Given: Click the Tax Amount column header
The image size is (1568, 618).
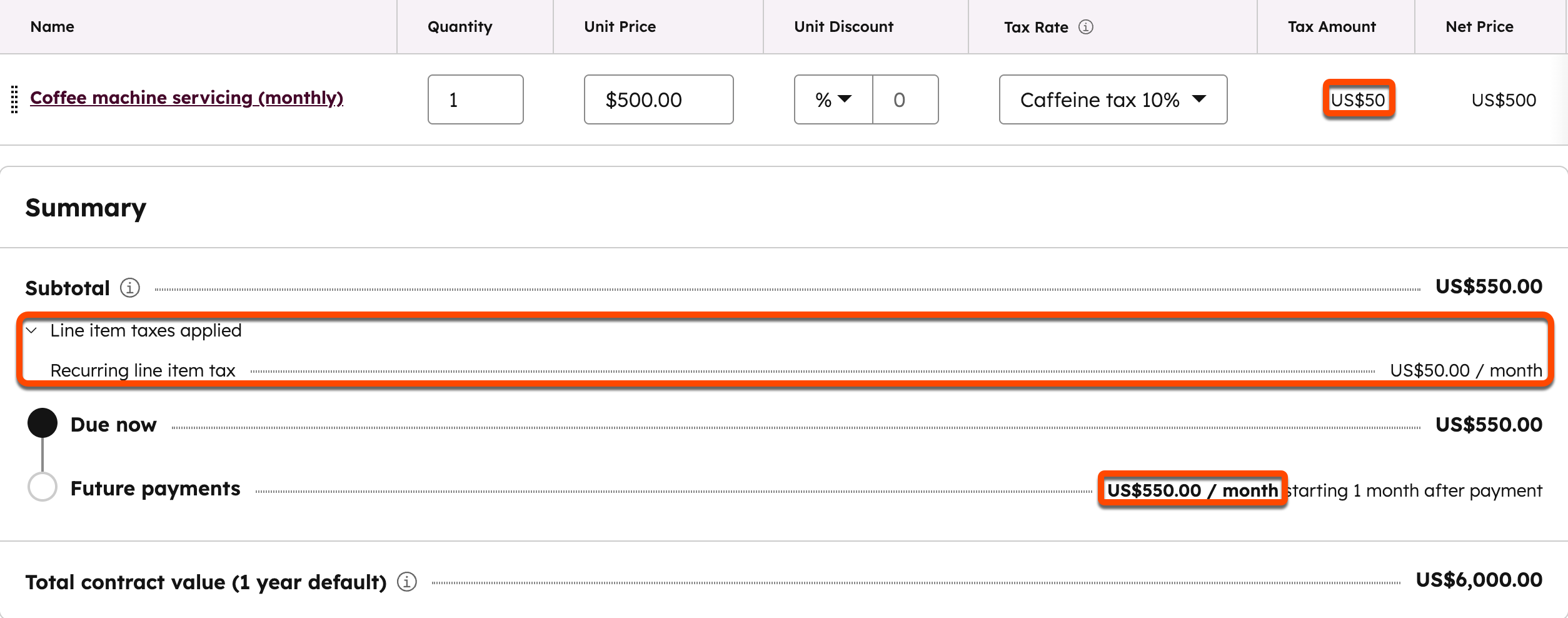Looking at the screenshot, I should [x=1332, y=27].
